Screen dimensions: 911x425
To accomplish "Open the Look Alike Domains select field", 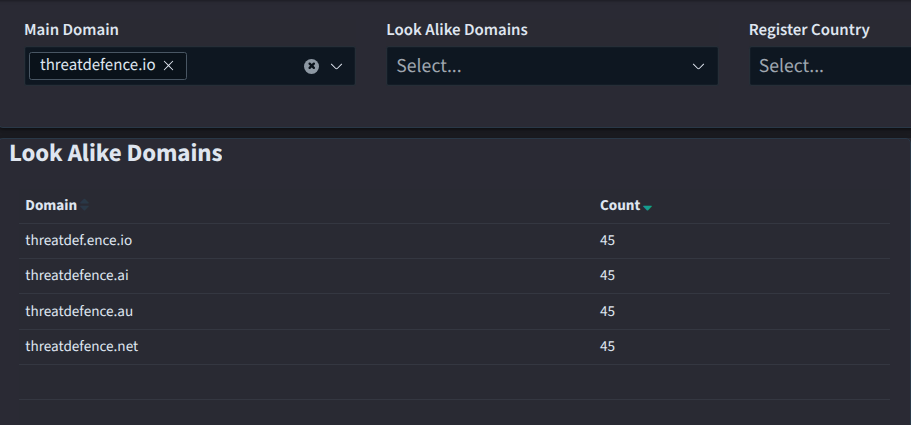I will [535, 66].
